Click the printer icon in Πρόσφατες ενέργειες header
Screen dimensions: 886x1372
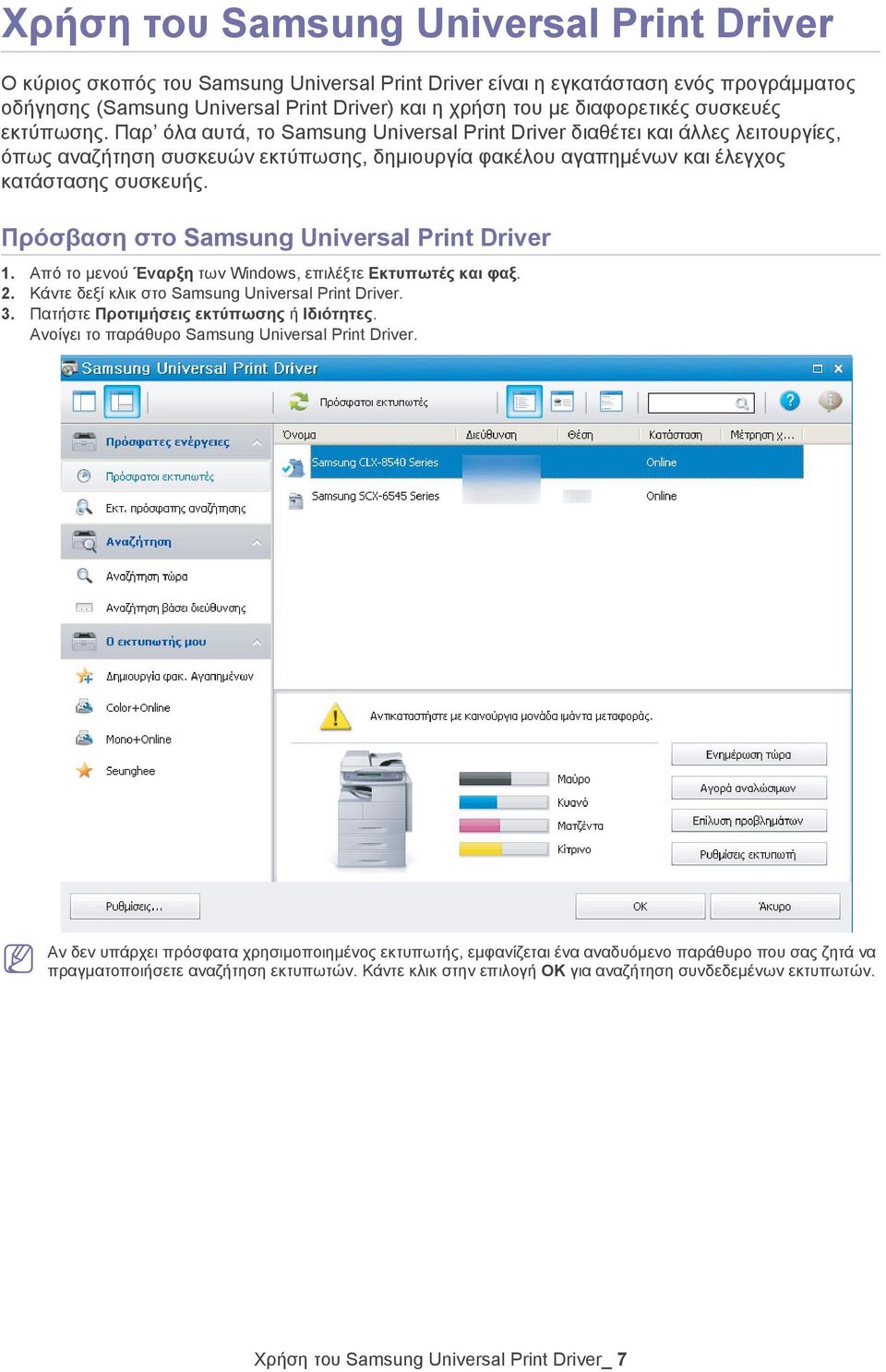point(84,441)
